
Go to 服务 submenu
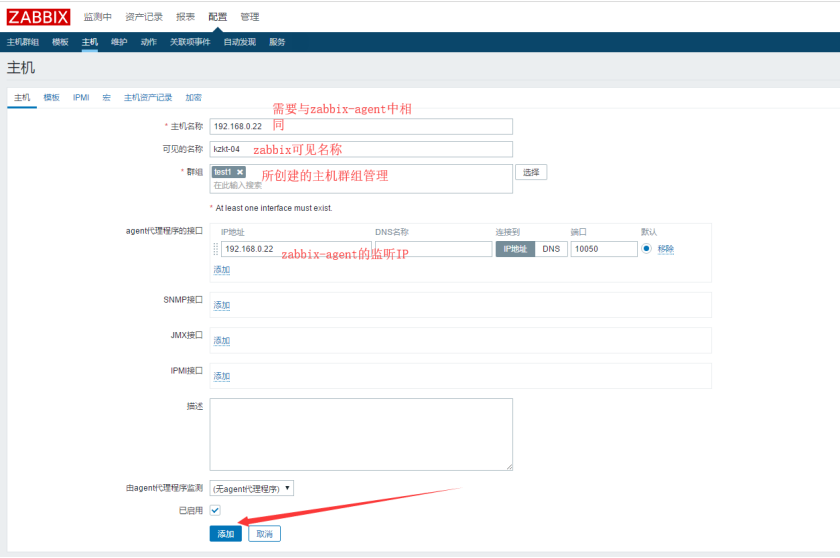pyautogui.click(x=277, y=42)
